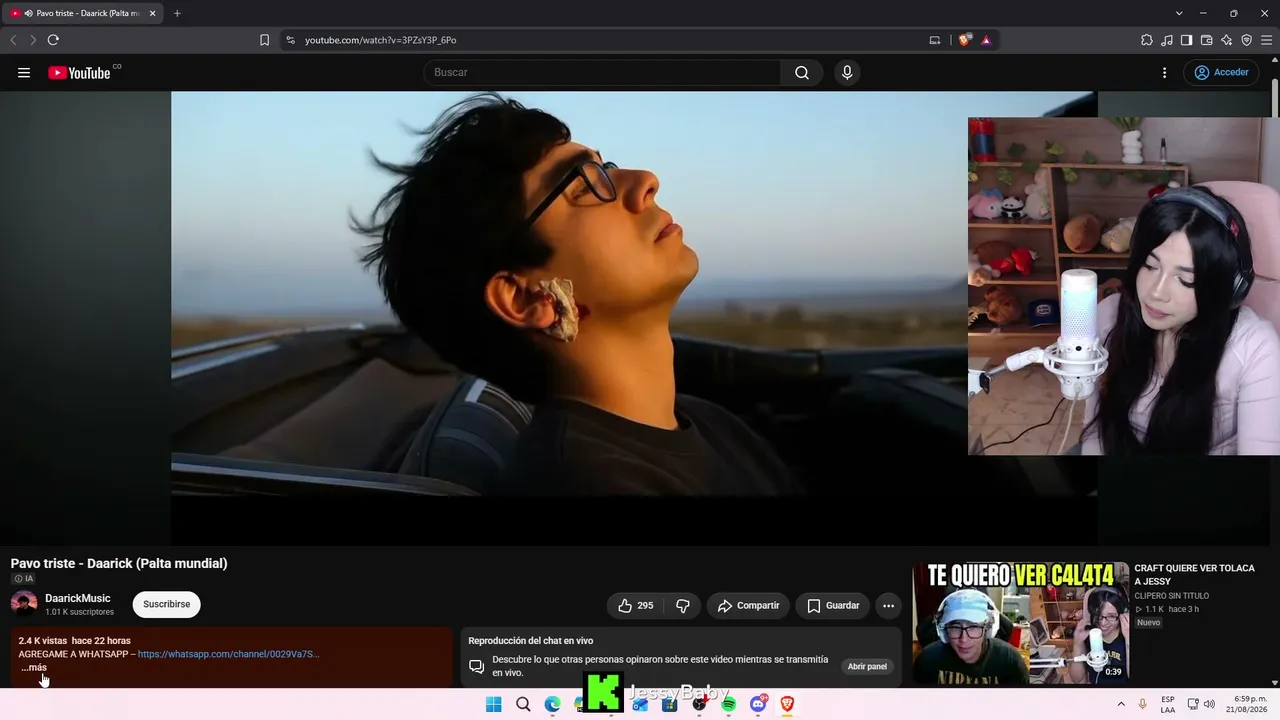Viewport: 1280px width, 720px height.
Task: Open Spotify from the taskbar
Action: pos(729,704)
